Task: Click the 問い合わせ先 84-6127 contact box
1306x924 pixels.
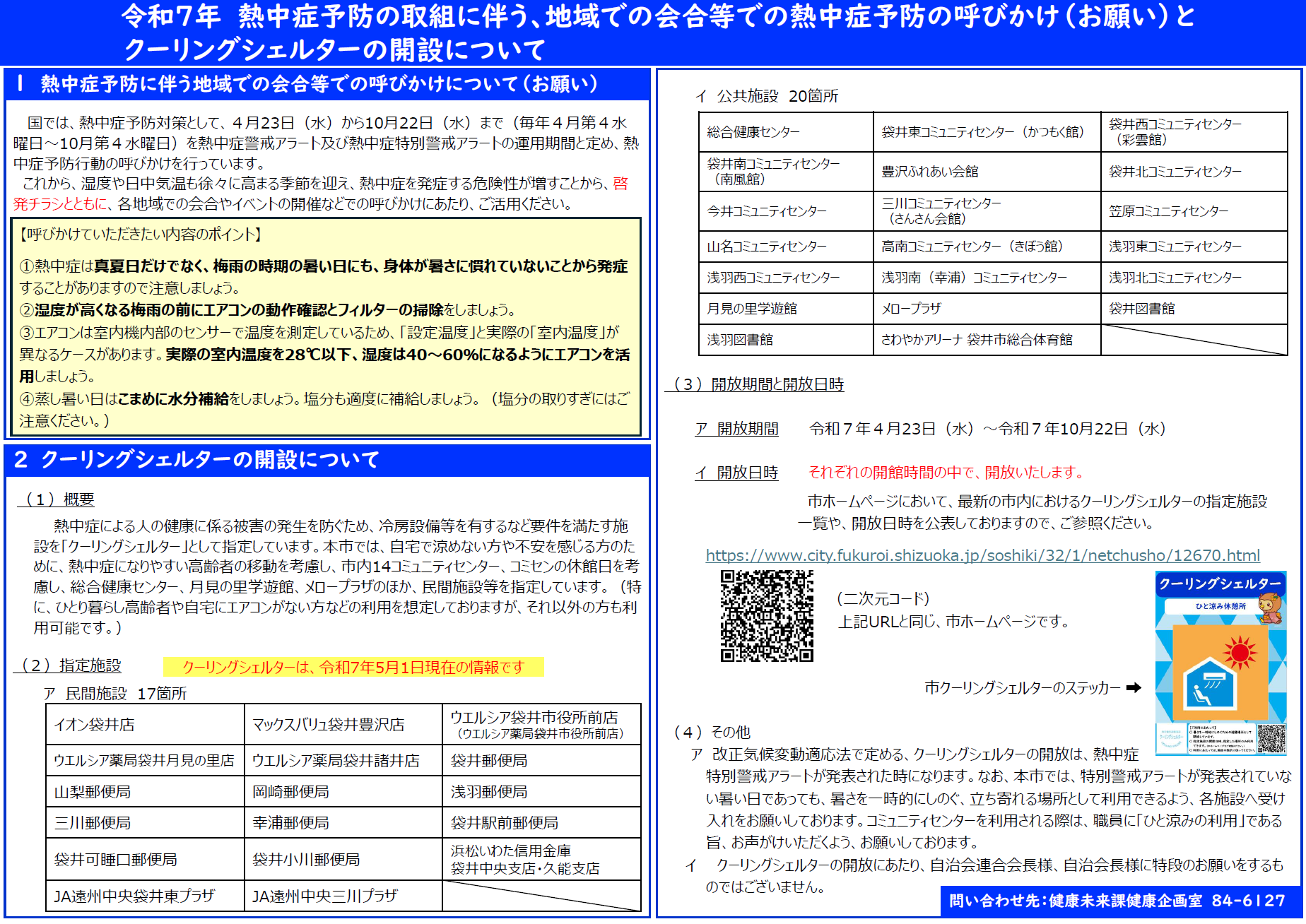Action: pos(1119,901)
